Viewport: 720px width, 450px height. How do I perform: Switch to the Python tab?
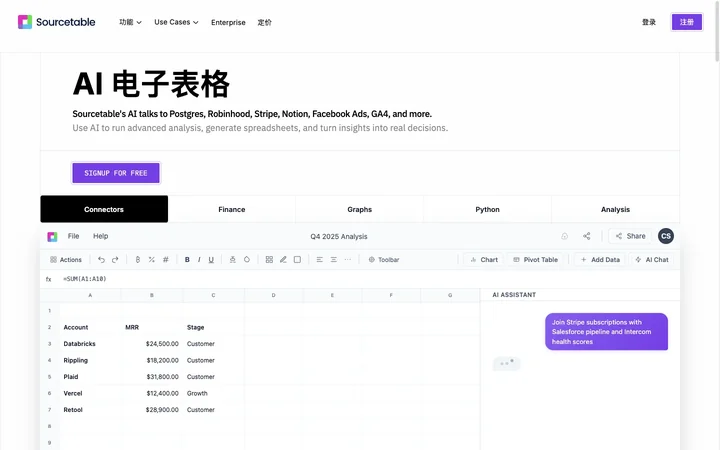(x=487, y=209)
